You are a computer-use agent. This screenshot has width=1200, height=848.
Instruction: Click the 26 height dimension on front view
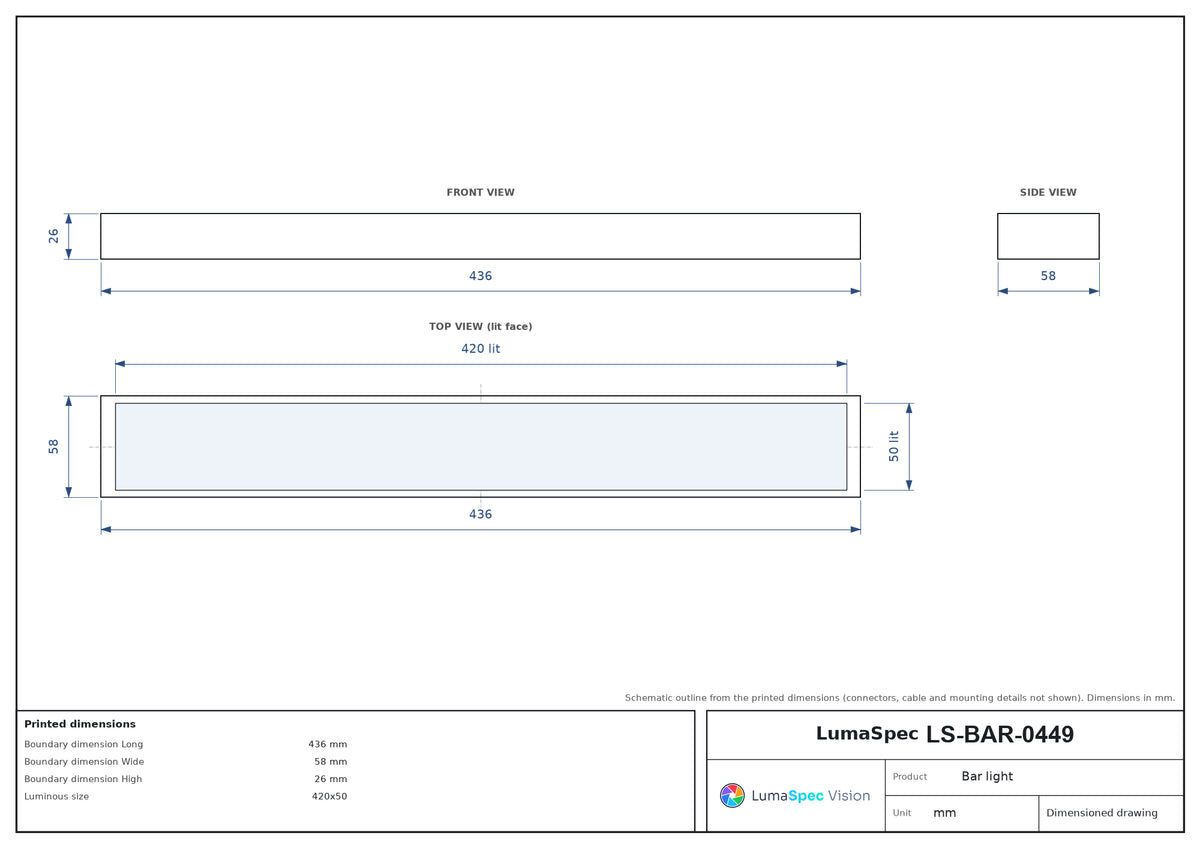click(54, 236)
